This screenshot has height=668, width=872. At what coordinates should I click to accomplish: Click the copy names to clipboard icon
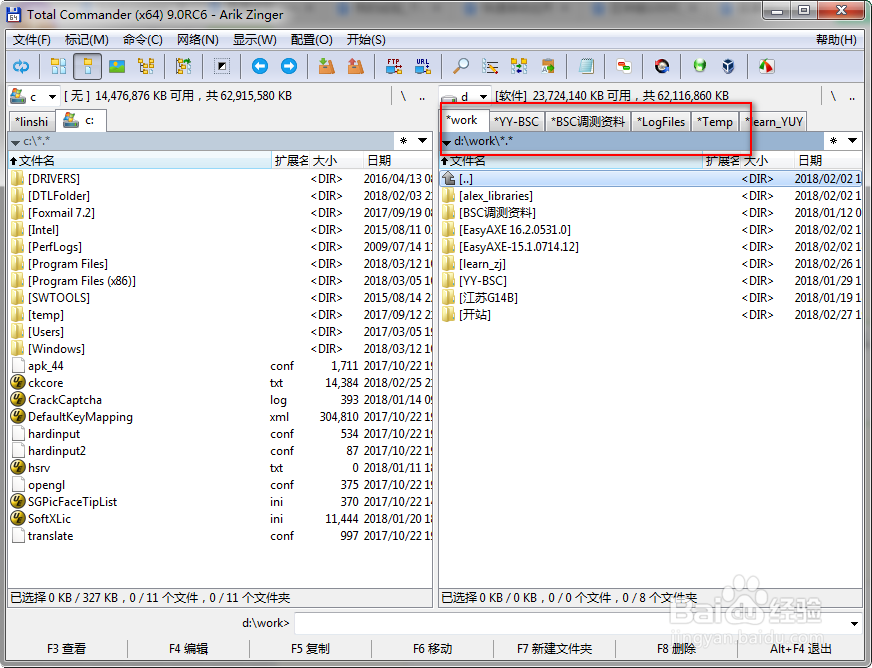click(x=548, y=67)
